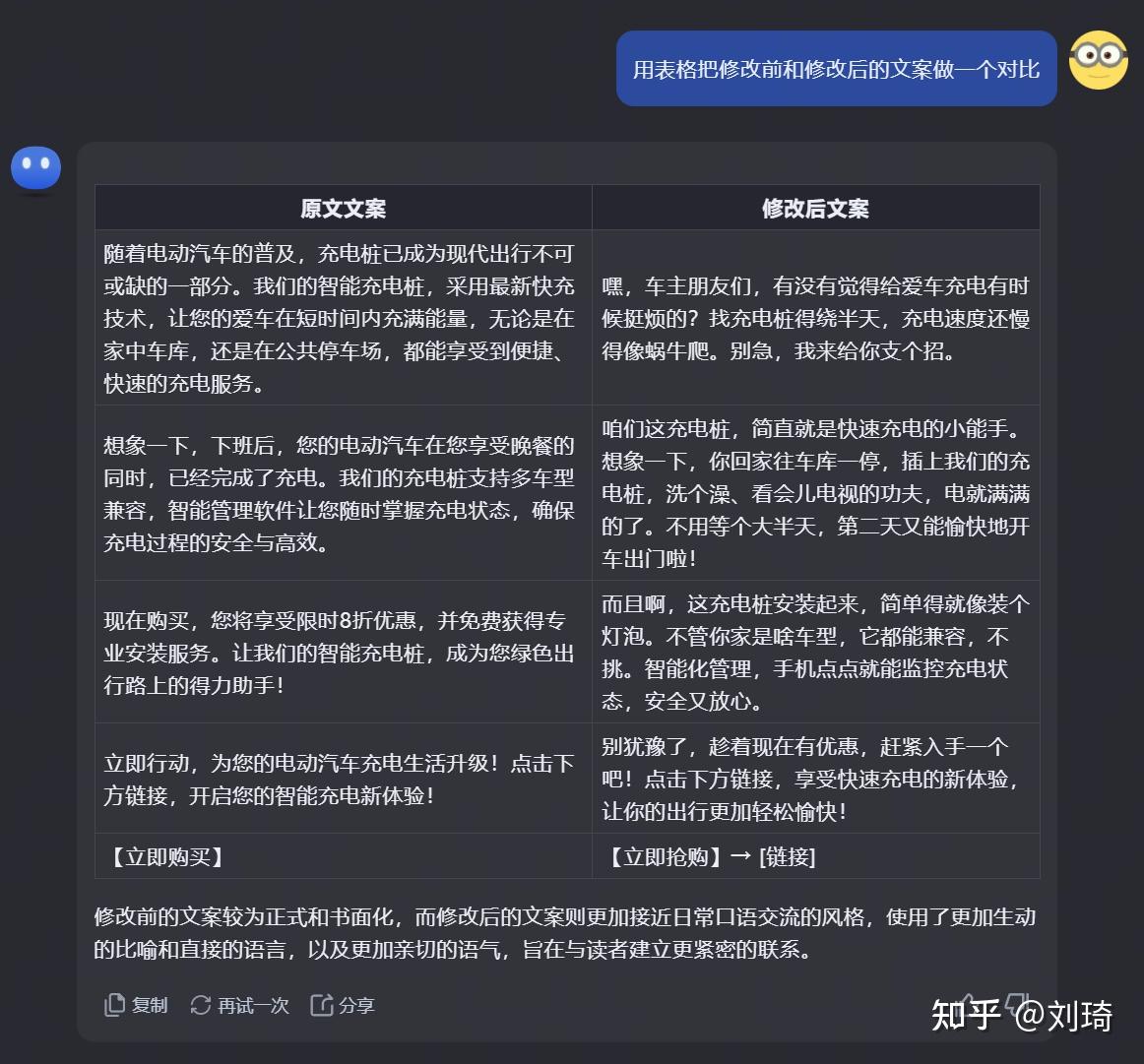Click the cell starting 想象一下，下班后
1144x1064 pixels.
click(343, 493)
